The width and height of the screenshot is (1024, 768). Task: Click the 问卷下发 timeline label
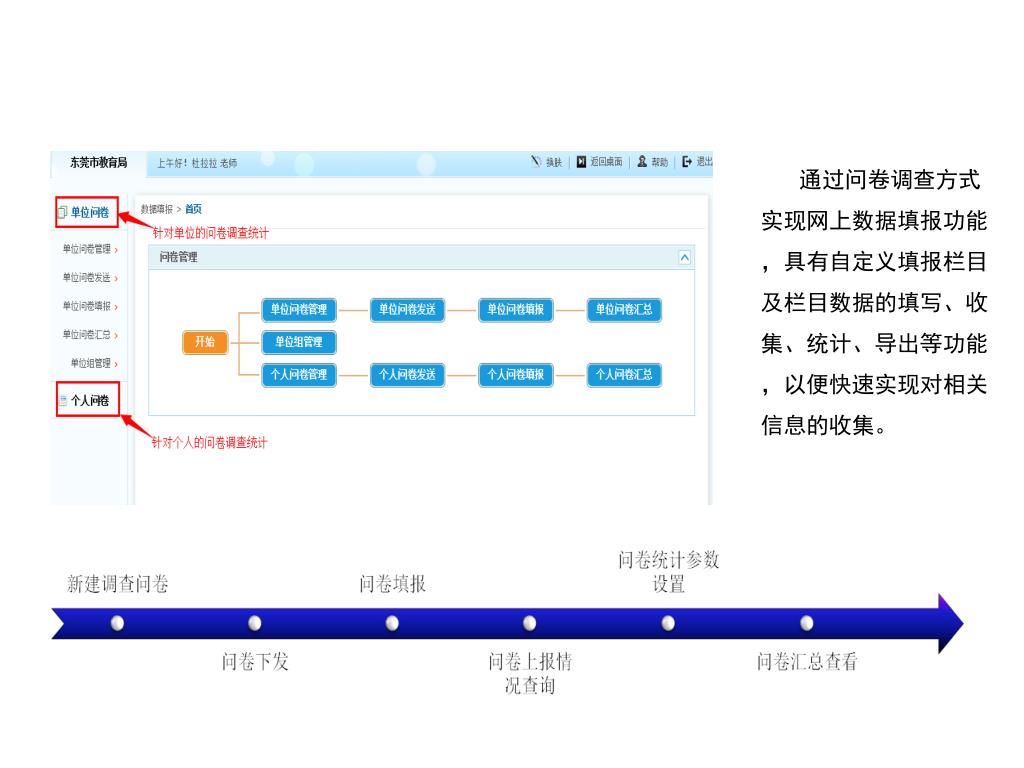click(255, 662)
